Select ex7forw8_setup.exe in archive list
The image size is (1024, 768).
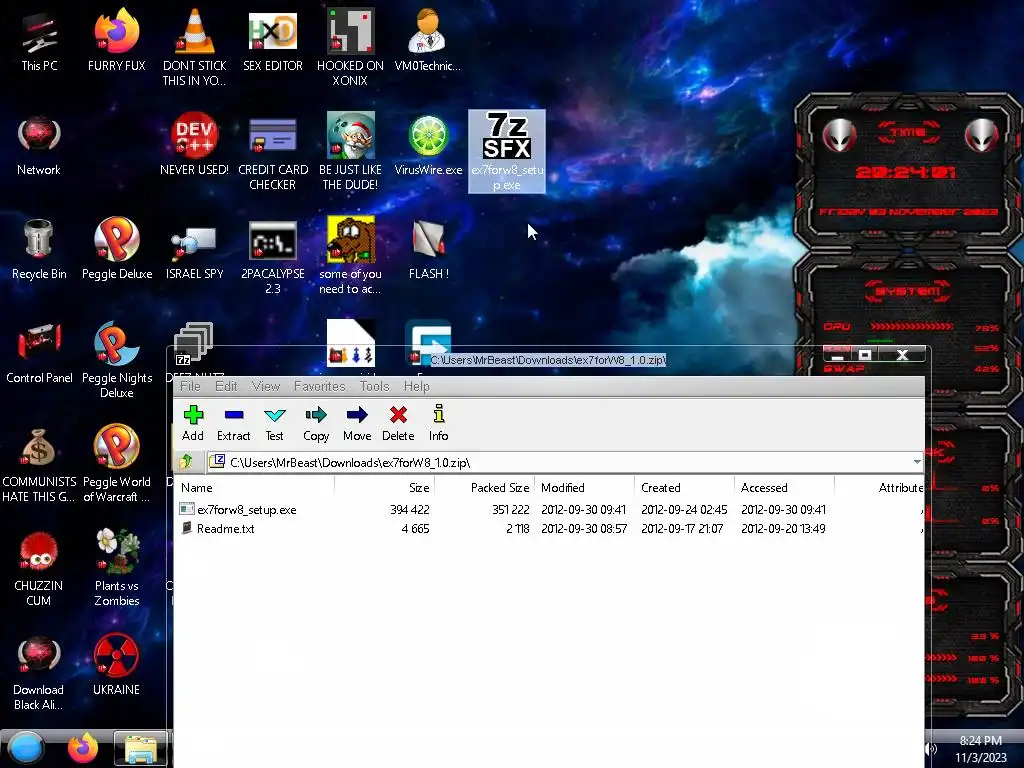[x=247, y=509]
